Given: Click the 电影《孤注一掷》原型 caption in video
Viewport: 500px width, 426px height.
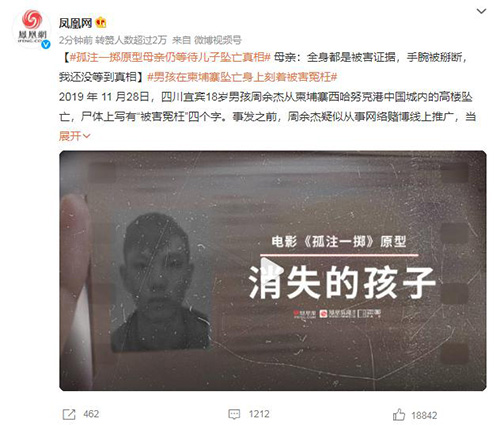Looking at the screenshot, I should tap(339, 241).
